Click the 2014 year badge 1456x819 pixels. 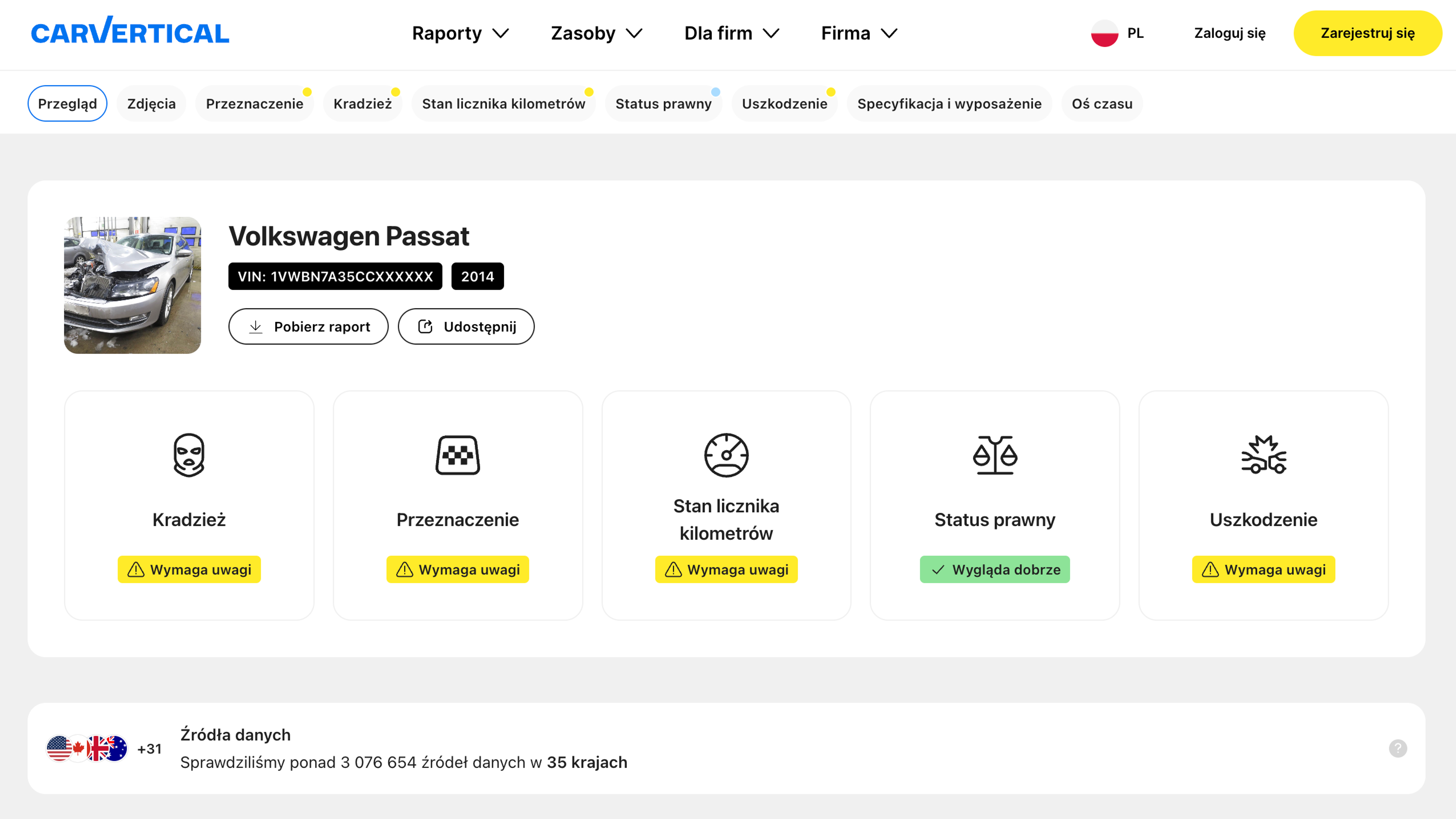click(x=478, y=276)
